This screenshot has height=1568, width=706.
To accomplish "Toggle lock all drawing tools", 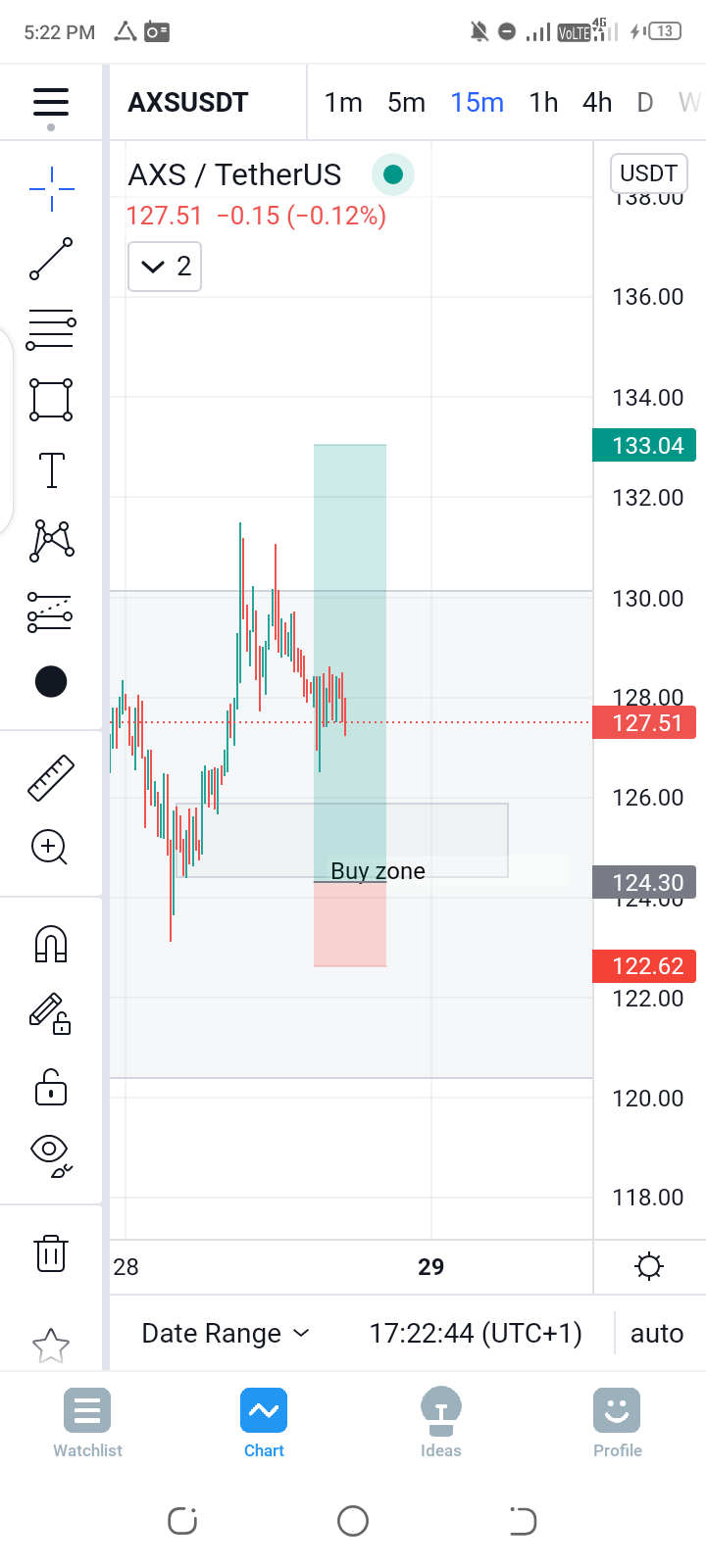I will point(51,1087).
